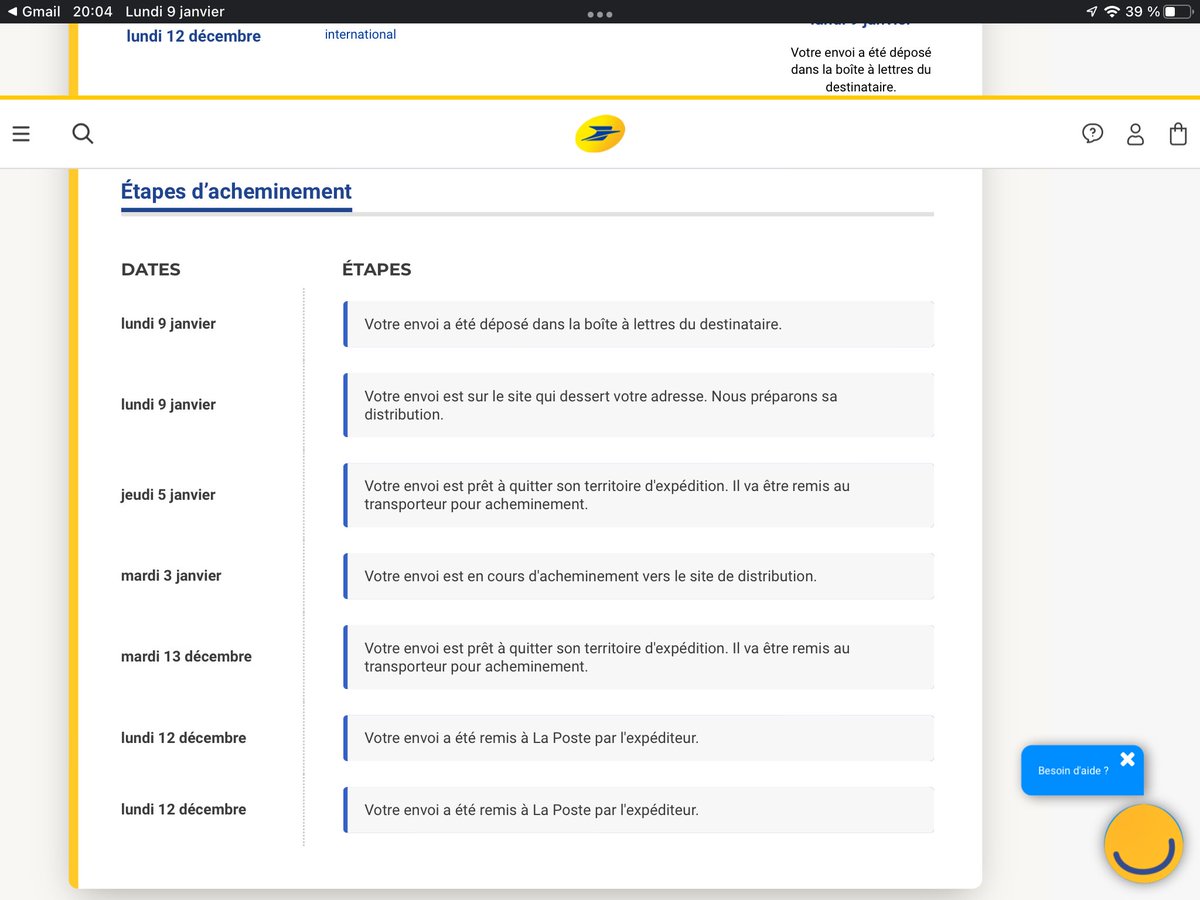Click the 'ÉTAPES' column header

click(376, 269)
